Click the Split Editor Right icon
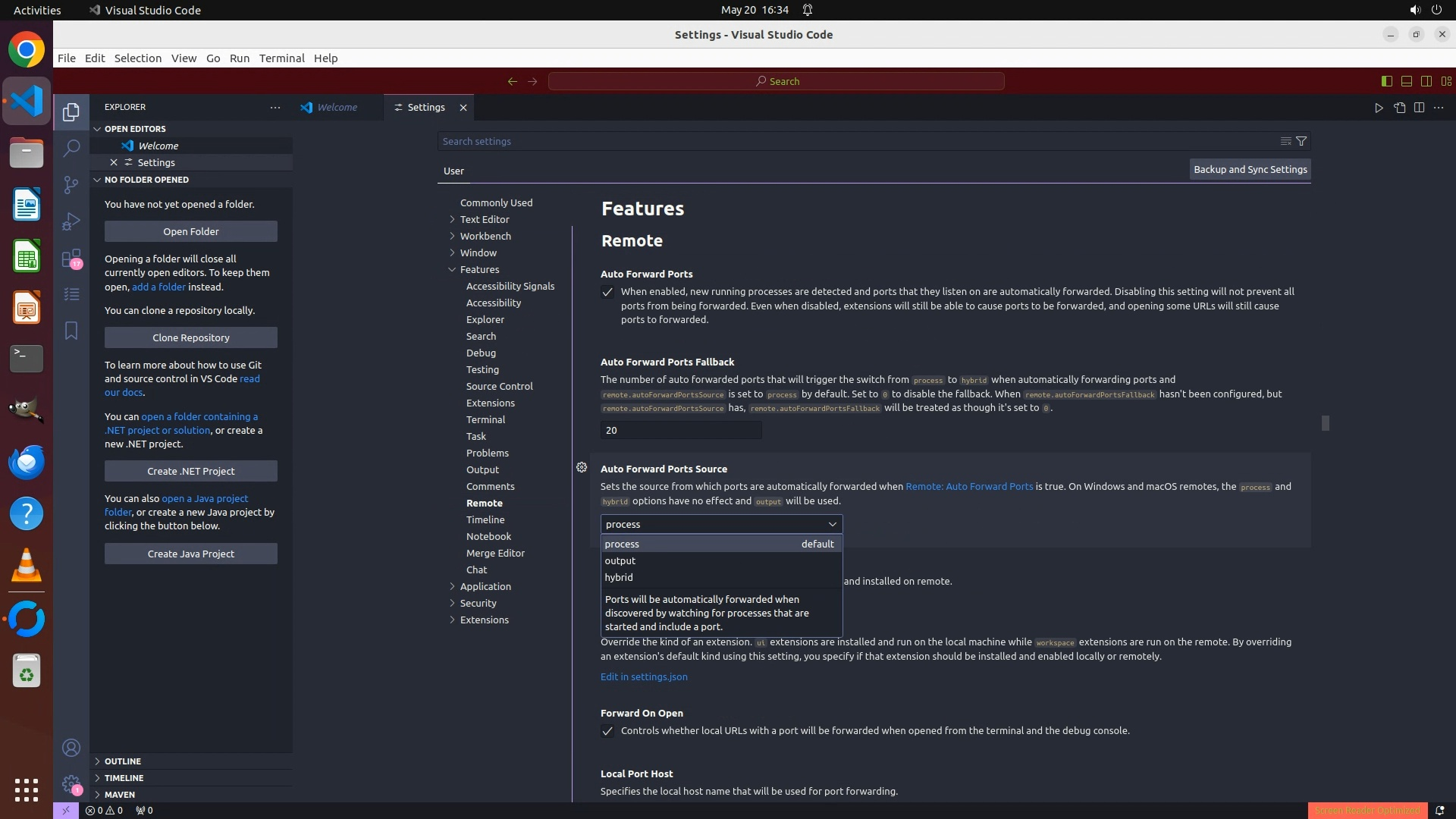Viewport: 1456px width, 819px height. coord(1419,108)
